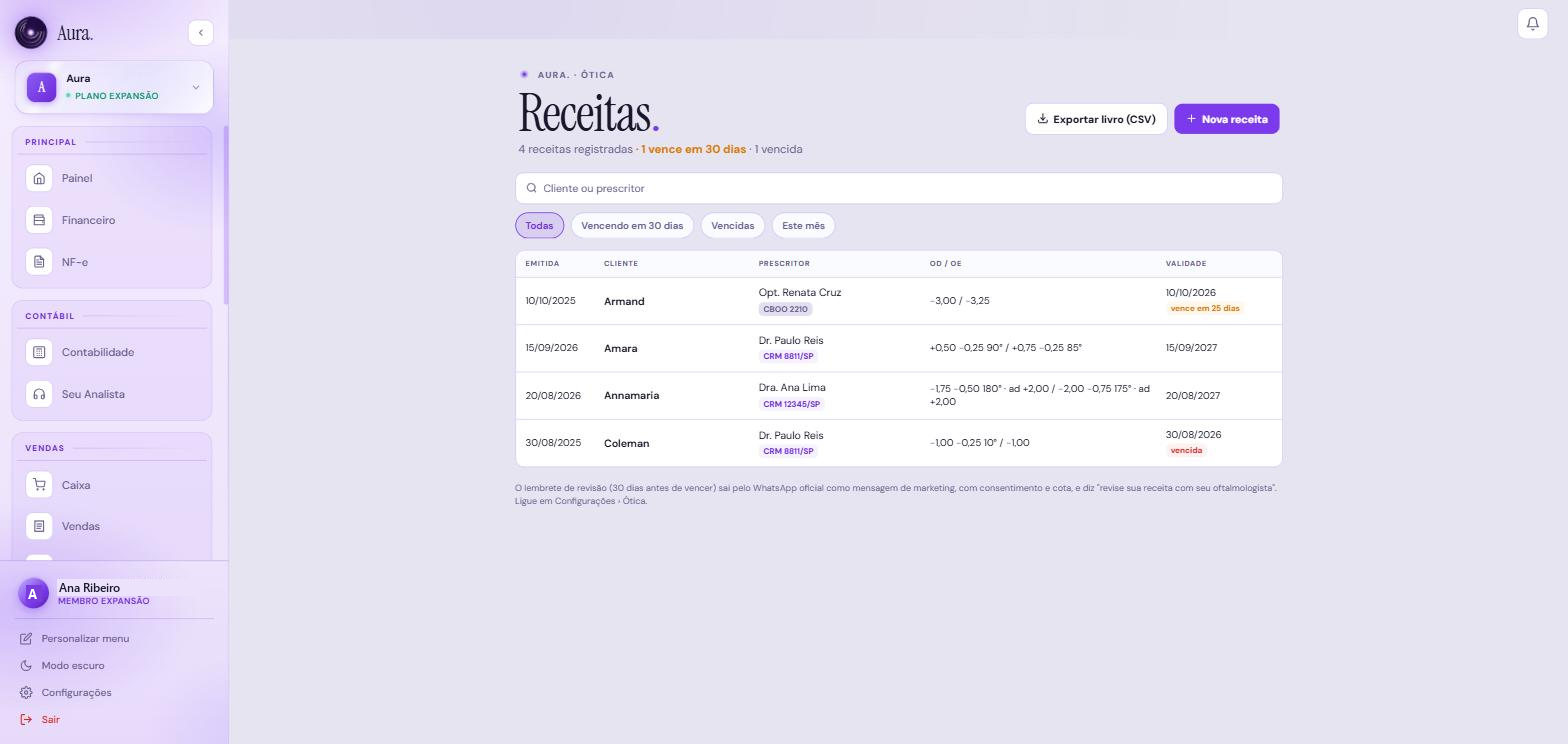Filter by Vencendo em 30 dias
This screenshot has height=744, width=1568.
(x=632, y=226)
